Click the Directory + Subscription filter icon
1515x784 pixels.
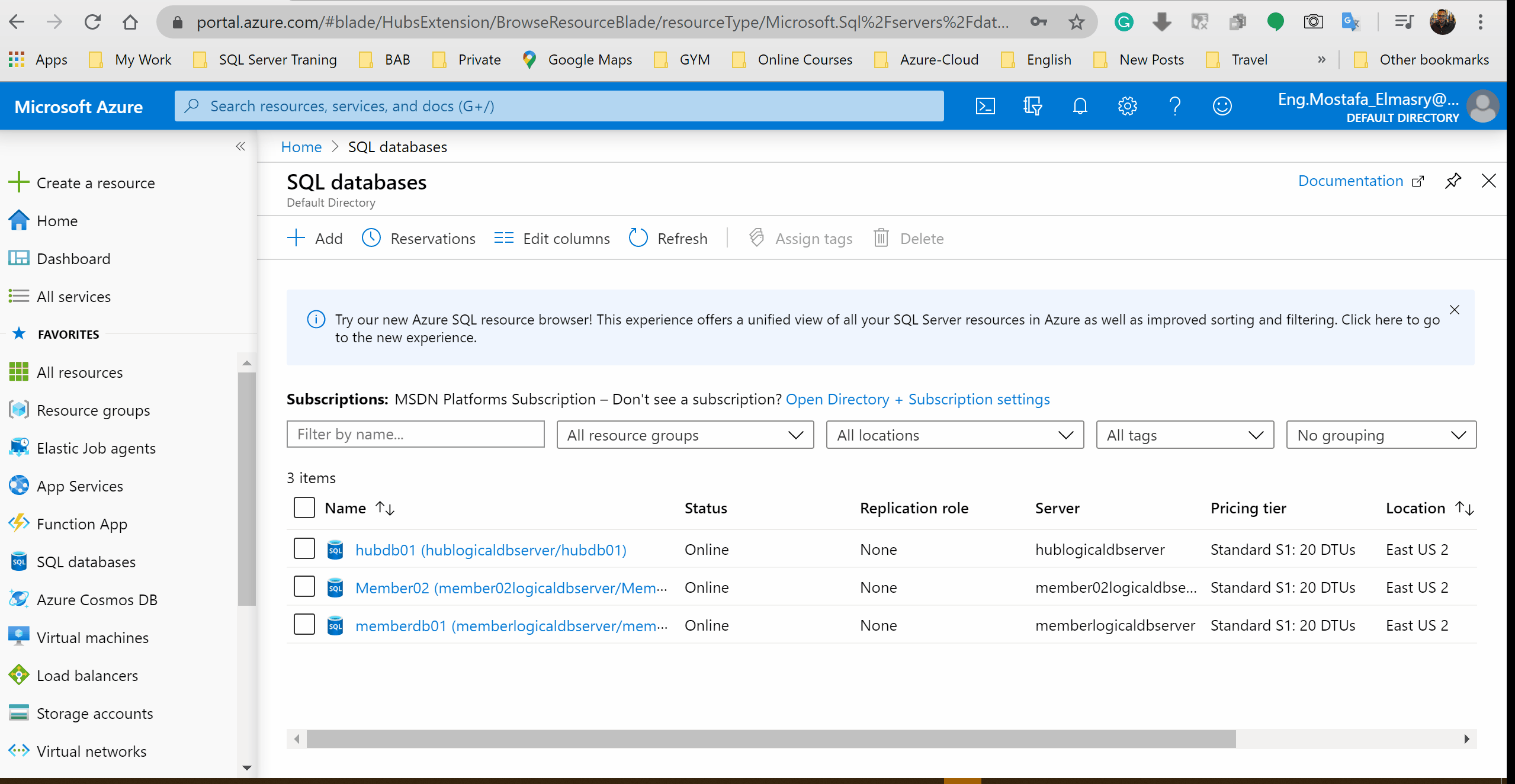pos(1032,107)
